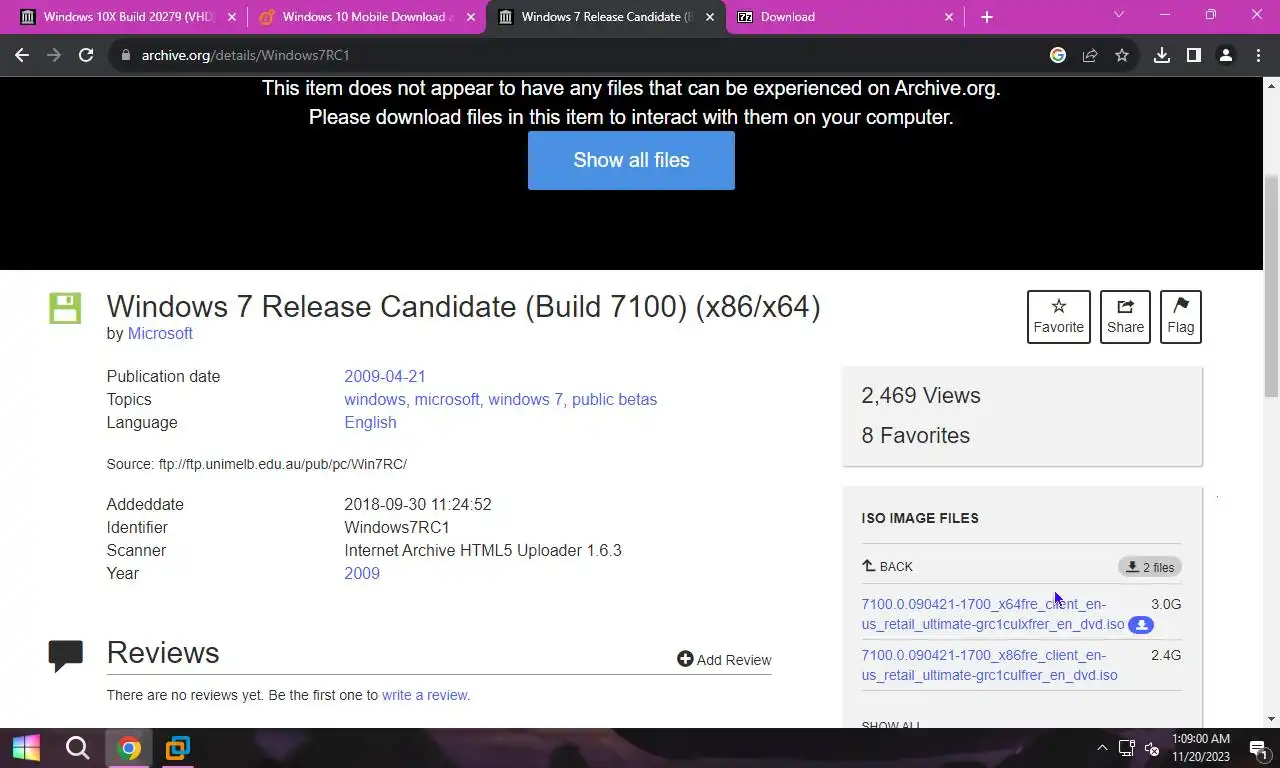This screenshot has width=1280, height=768.
Task: Open the 2009-04-21 publication date link
Action: [385, 377]
